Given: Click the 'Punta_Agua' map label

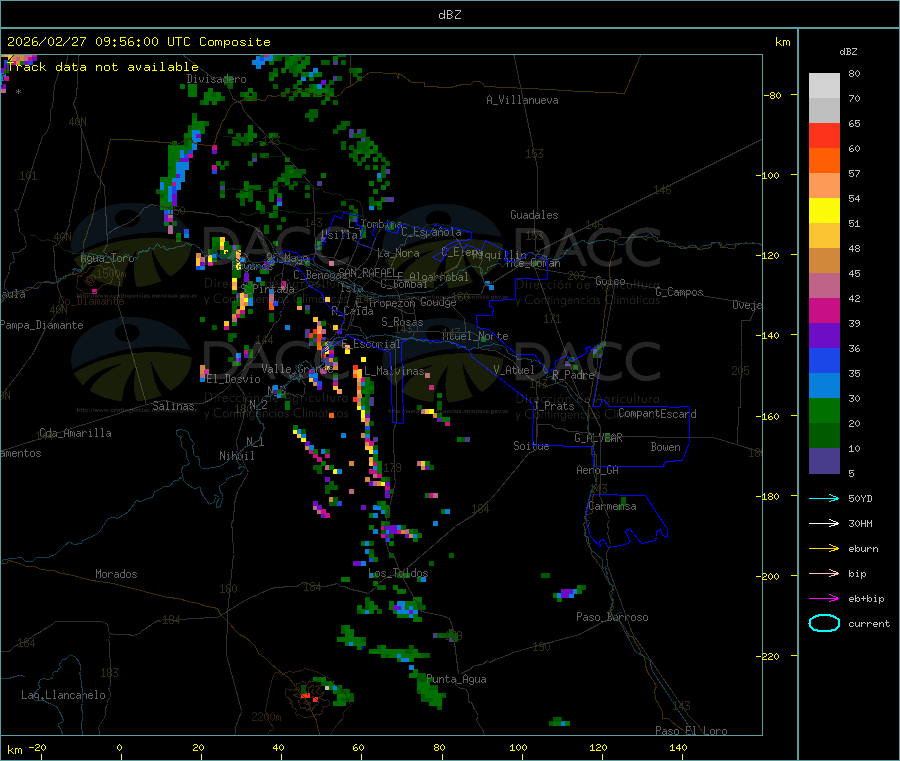Looking at the screenshot, I should click(456, 679).
